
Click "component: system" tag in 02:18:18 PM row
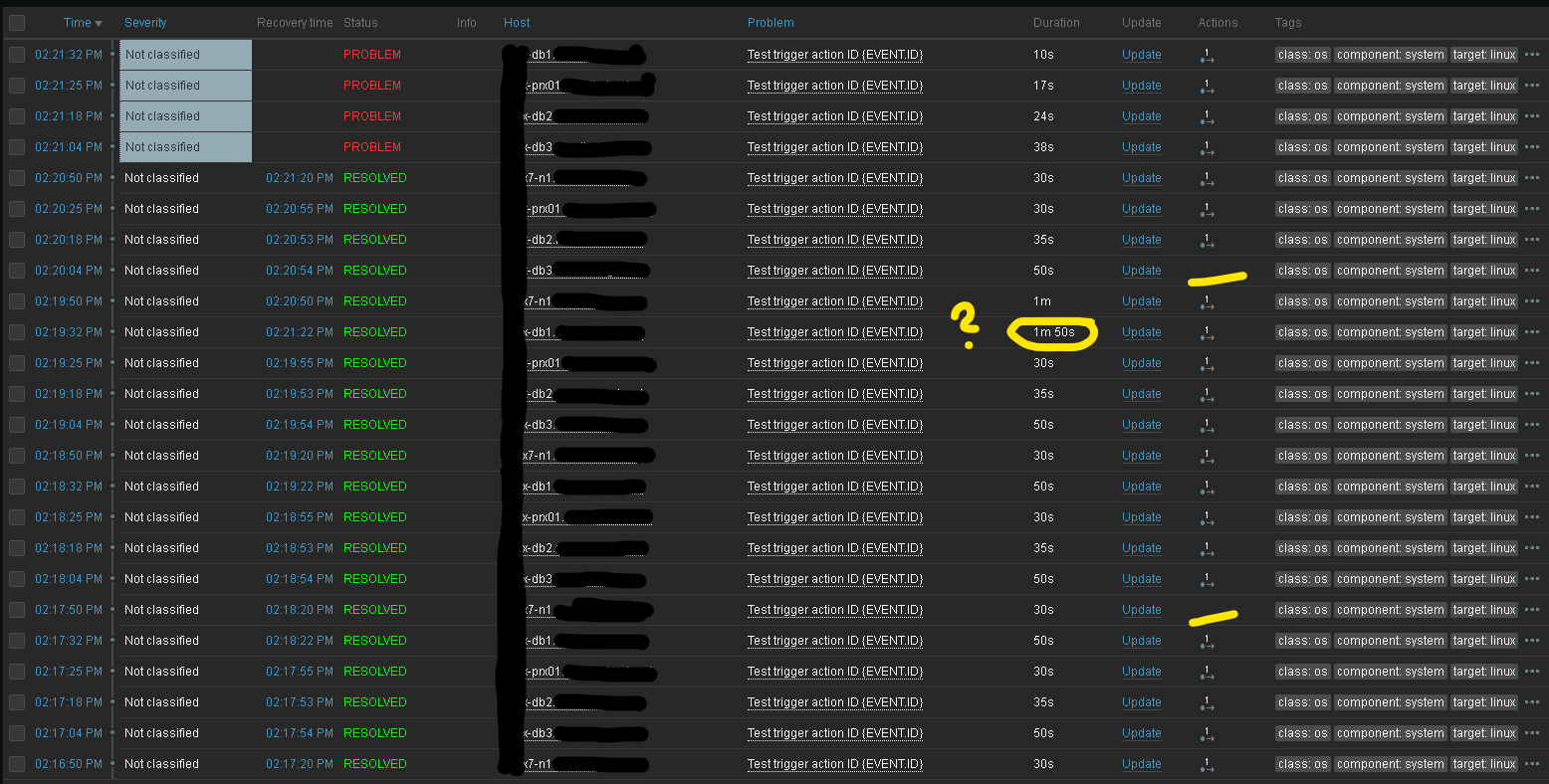click(x=1390, y=548)
